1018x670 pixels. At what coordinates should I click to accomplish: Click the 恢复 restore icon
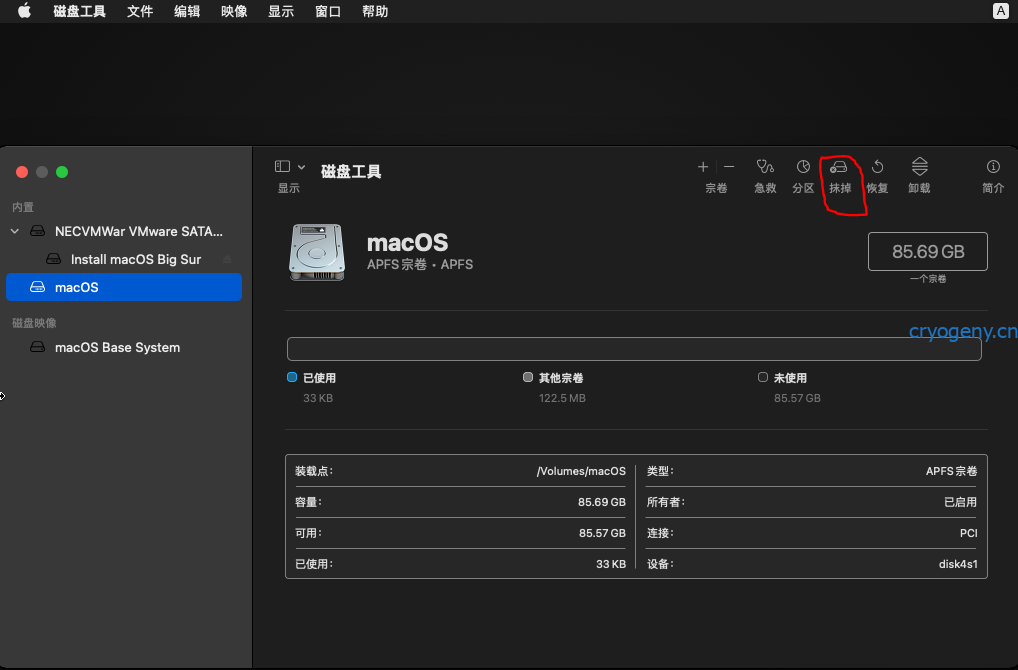877,167
